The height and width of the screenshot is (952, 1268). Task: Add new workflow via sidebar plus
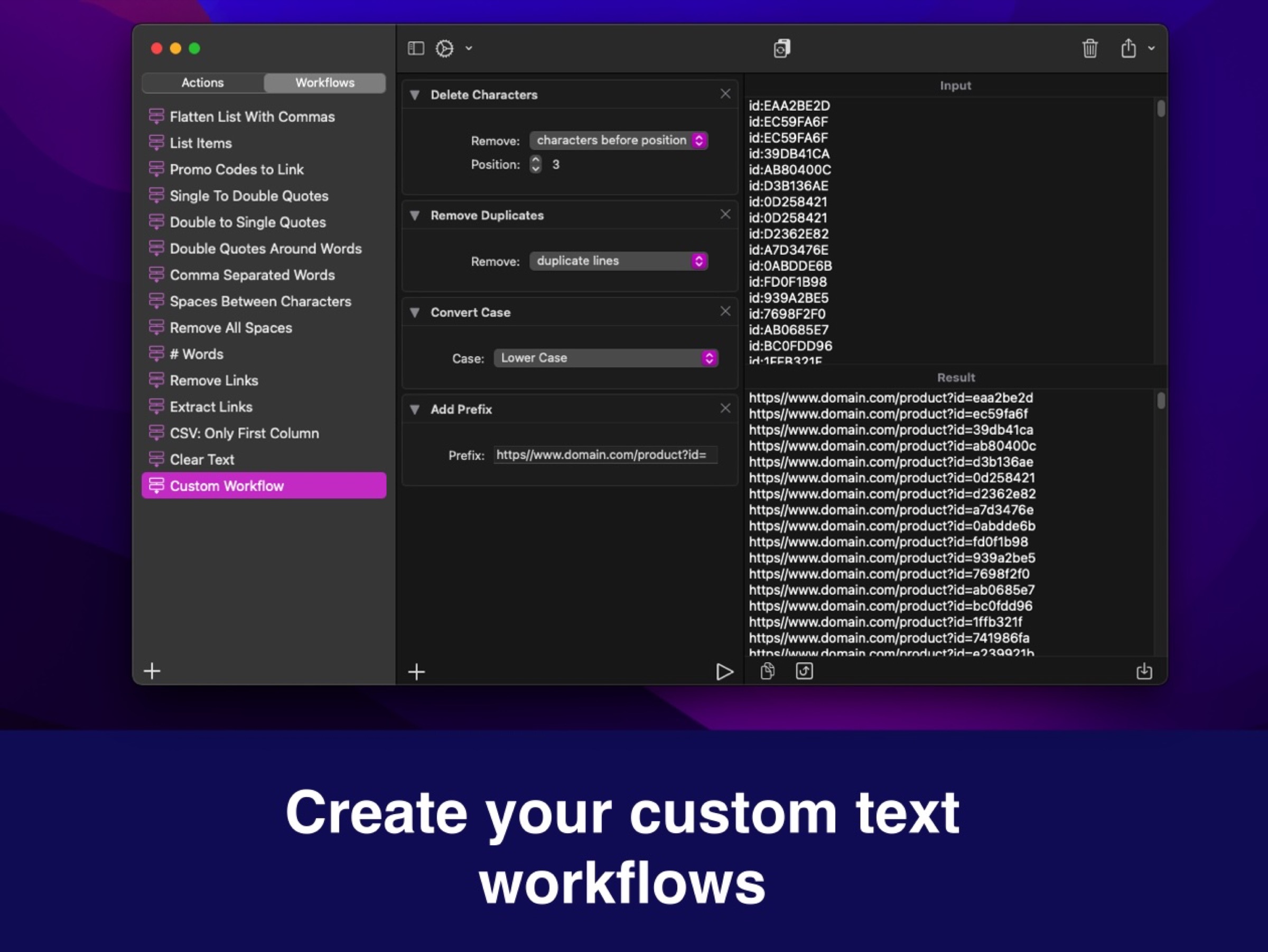click(153, 670)
